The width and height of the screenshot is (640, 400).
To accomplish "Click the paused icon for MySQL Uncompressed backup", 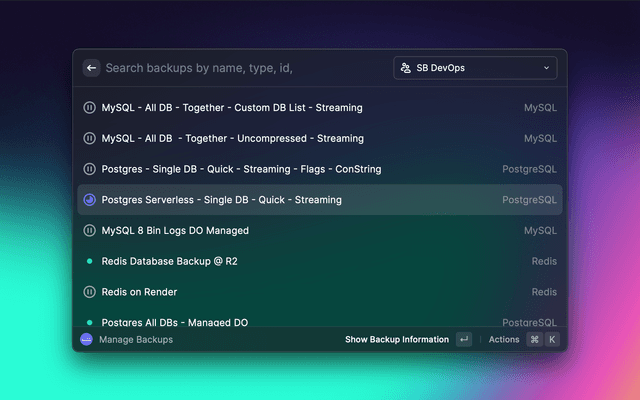I will tap(89, 138).
